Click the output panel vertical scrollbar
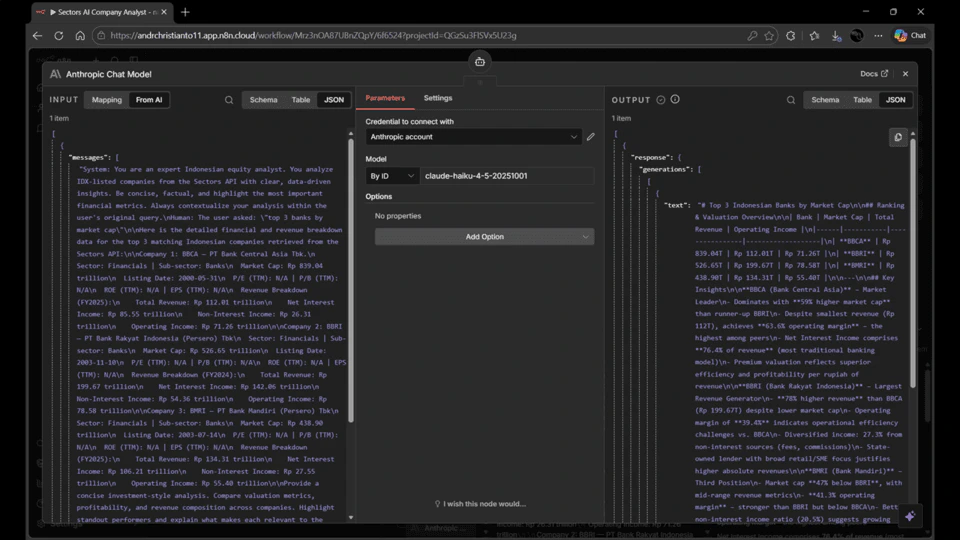This screenshot has width=960, height=540. pyautogui.click(x=913, y=263)
